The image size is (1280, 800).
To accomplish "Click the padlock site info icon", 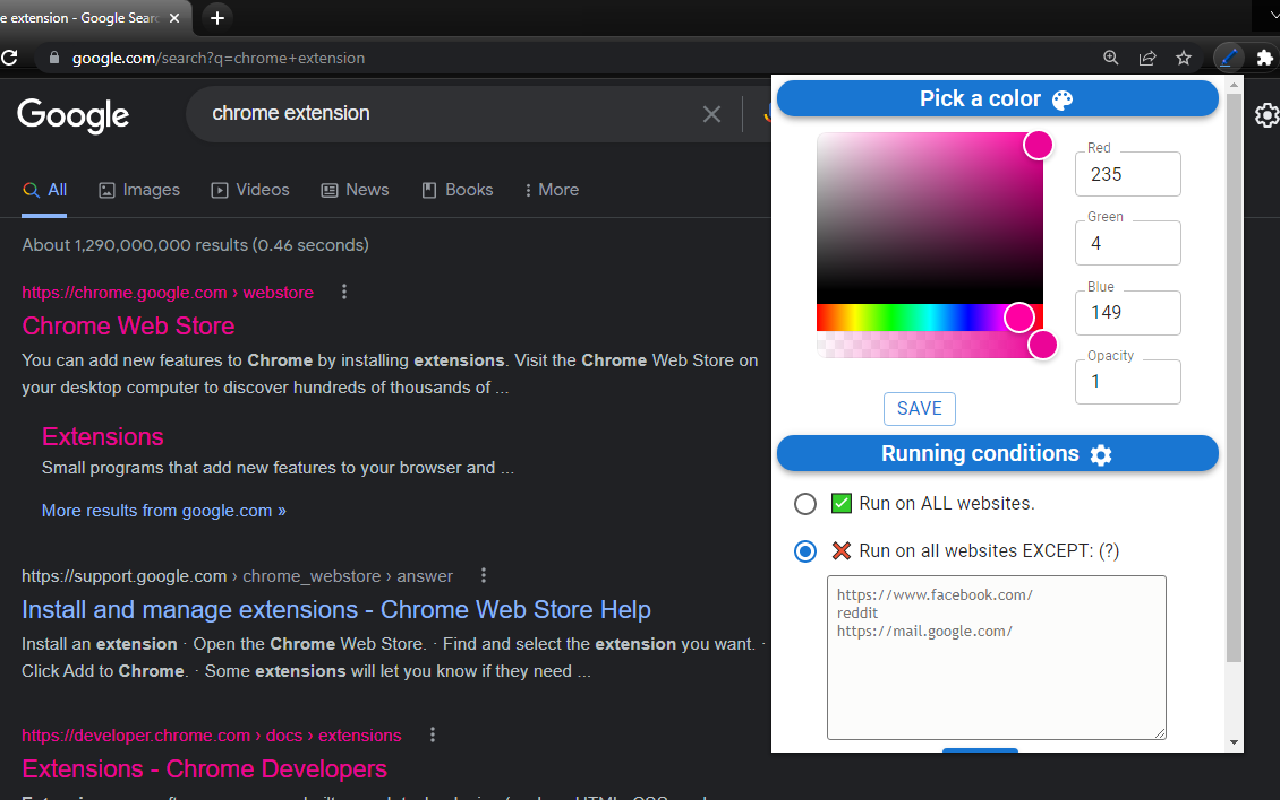I will click(55, 58).
